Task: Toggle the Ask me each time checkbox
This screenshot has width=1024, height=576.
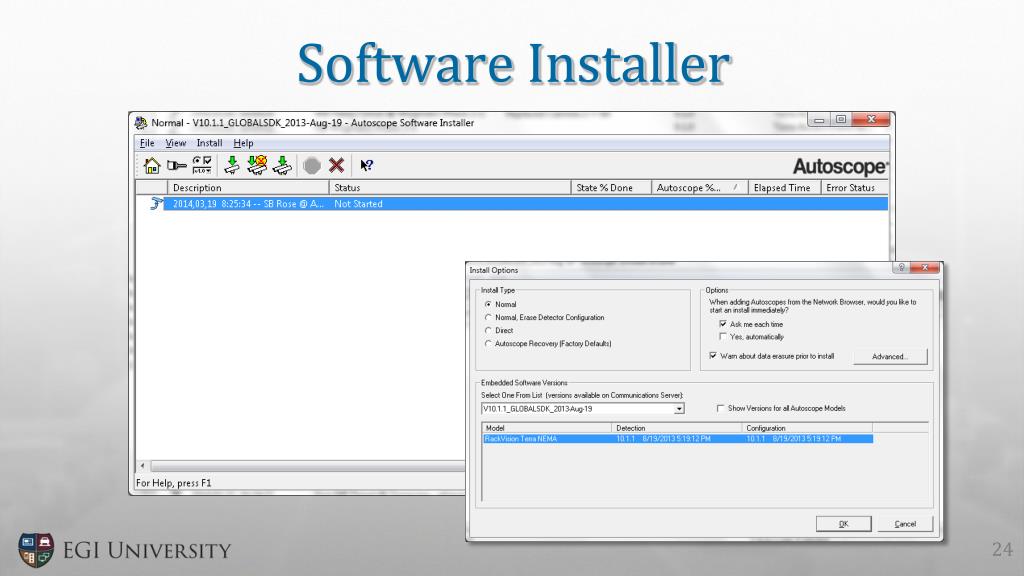Action: (723, 324)
